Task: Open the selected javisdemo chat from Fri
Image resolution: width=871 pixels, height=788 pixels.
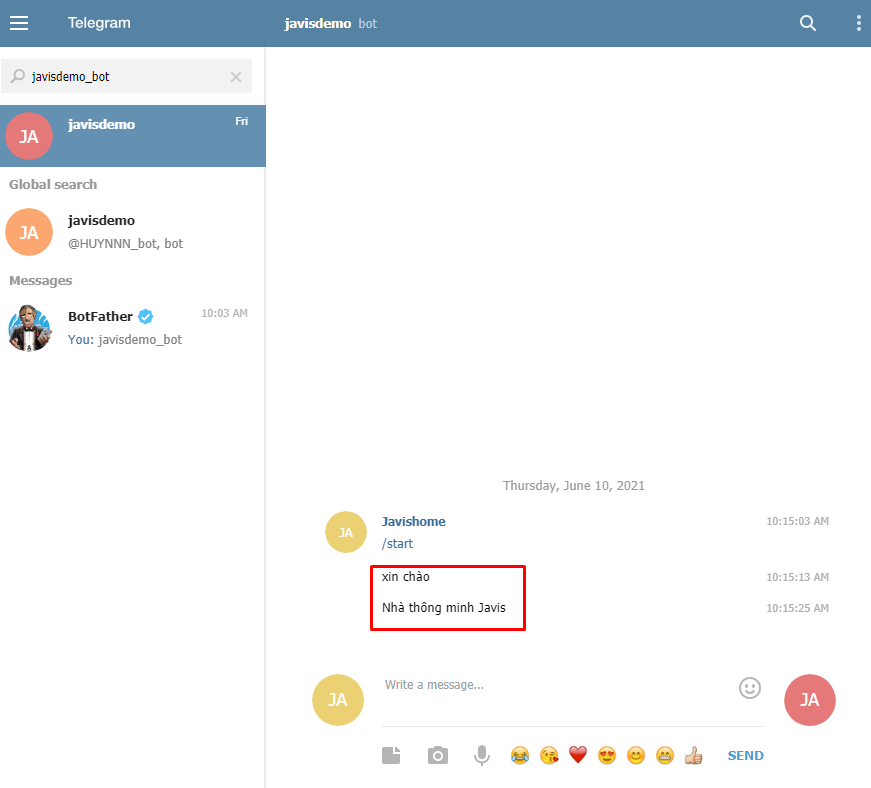Action: coord(133,136)
